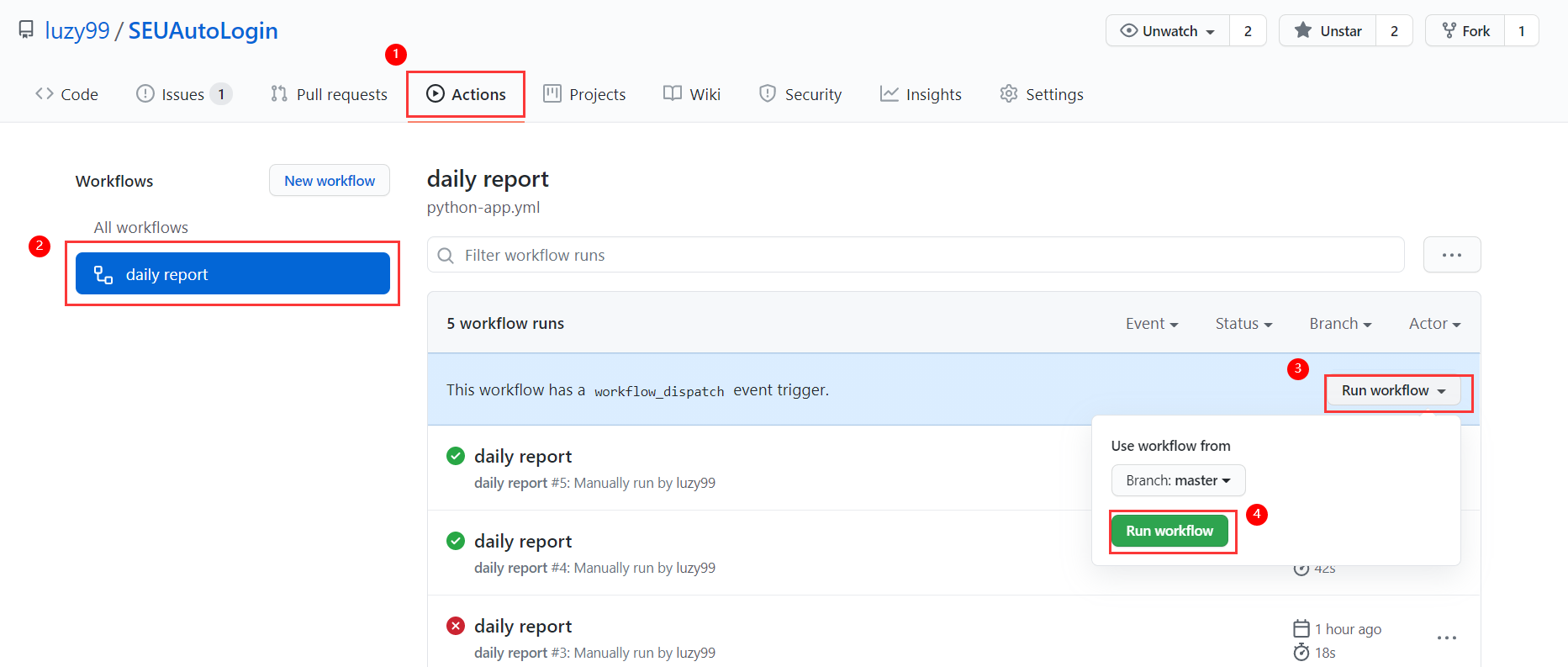
Task: Open daily report run #3 title
Action: pyautogui.click(x=523, y=626)
